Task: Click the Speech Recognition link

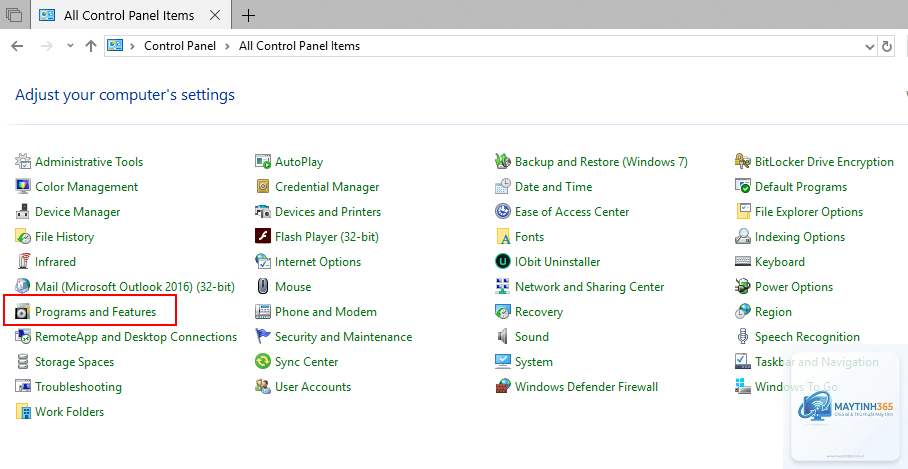Action: (x=807, y=337)
